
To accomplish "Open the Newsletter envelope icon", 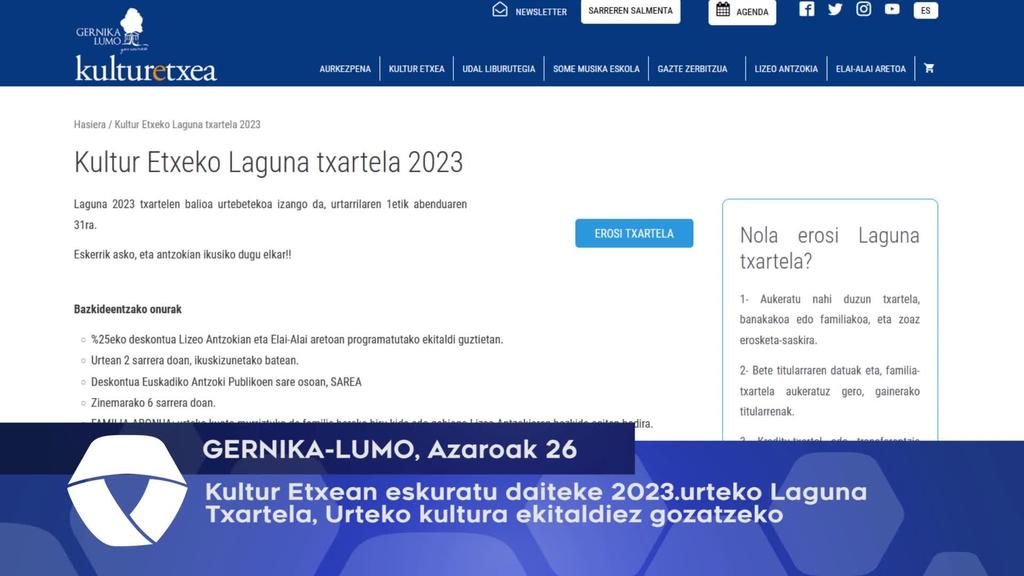I will pyautogui.click(x=500, y=10).
